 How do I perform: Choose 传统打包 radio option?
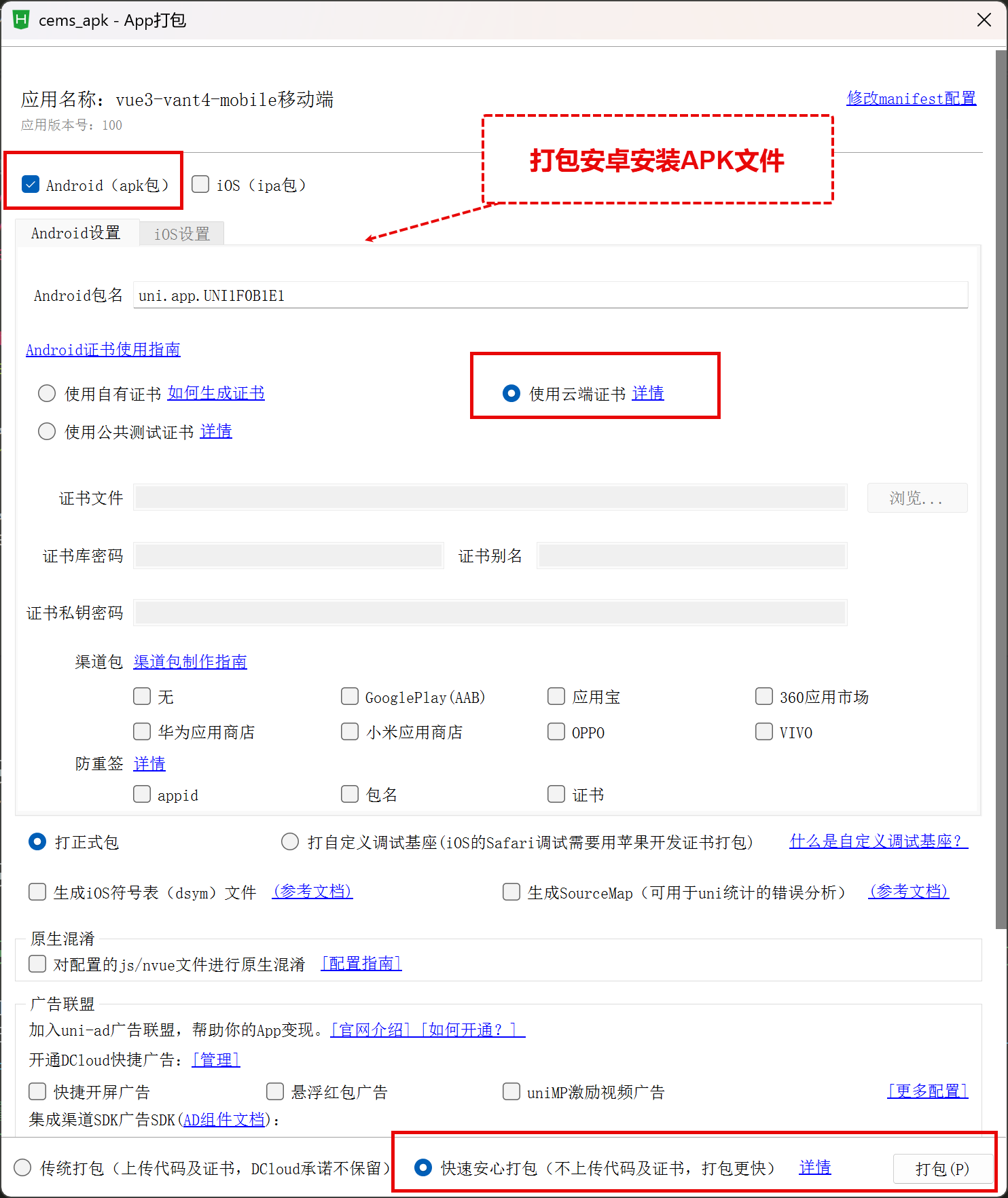point(23,1167)
